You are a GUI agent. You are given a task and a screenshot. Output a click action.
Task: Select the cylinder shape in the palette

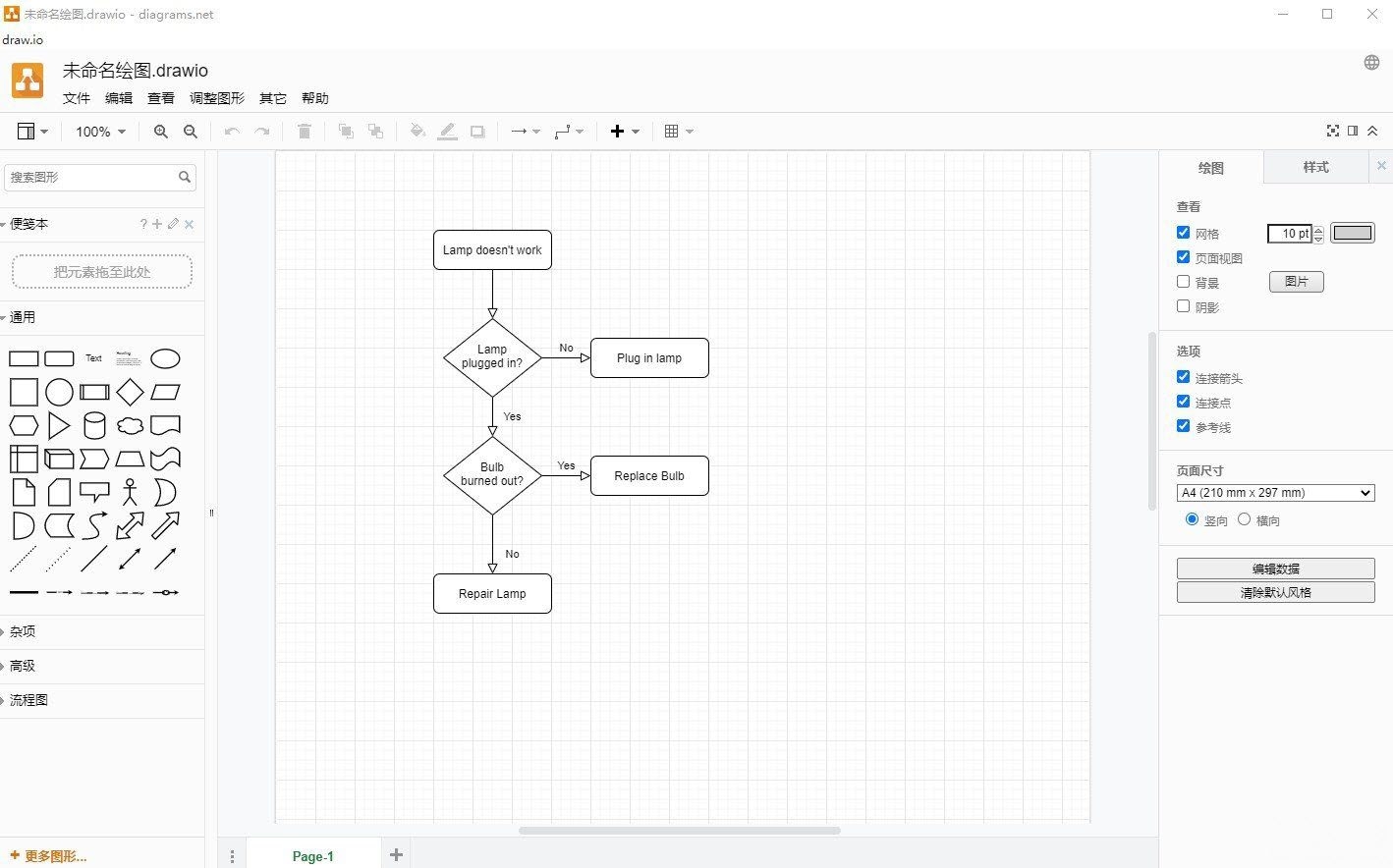pos(94,426)
